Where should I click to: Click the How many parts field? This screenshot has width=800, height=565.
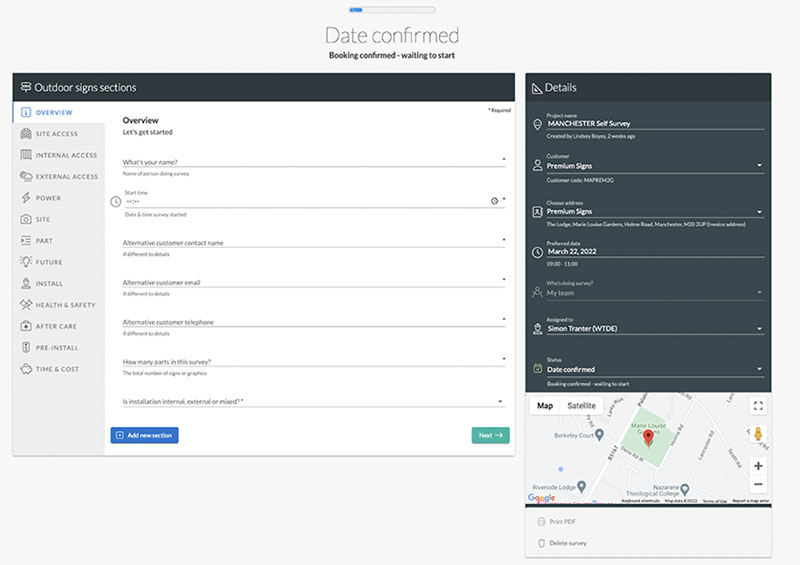(x=313, y=361)
